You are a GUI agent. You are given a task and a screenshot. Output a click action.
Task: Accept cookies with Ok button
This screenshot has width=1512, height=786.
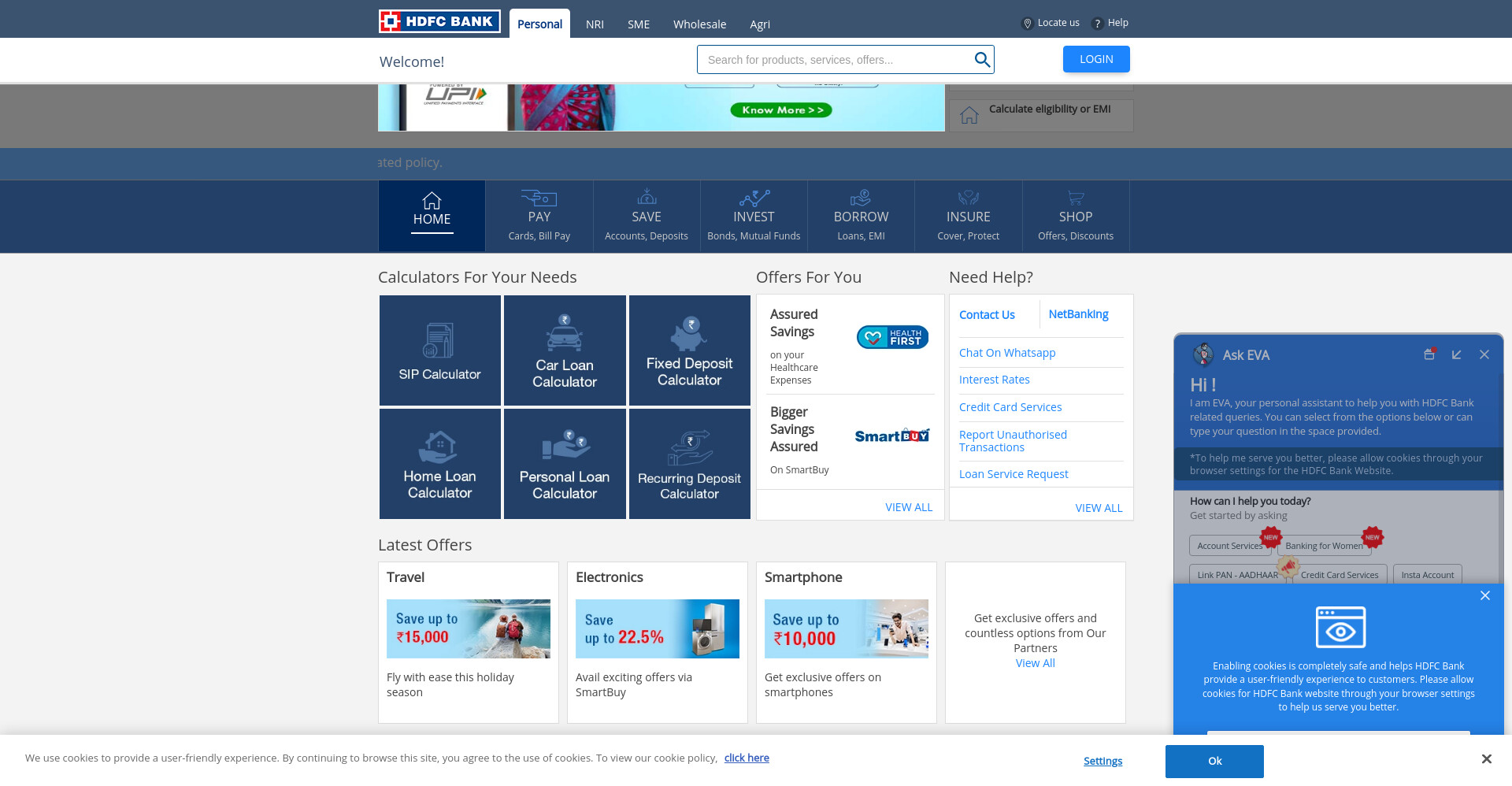[x=1214, y=761]
